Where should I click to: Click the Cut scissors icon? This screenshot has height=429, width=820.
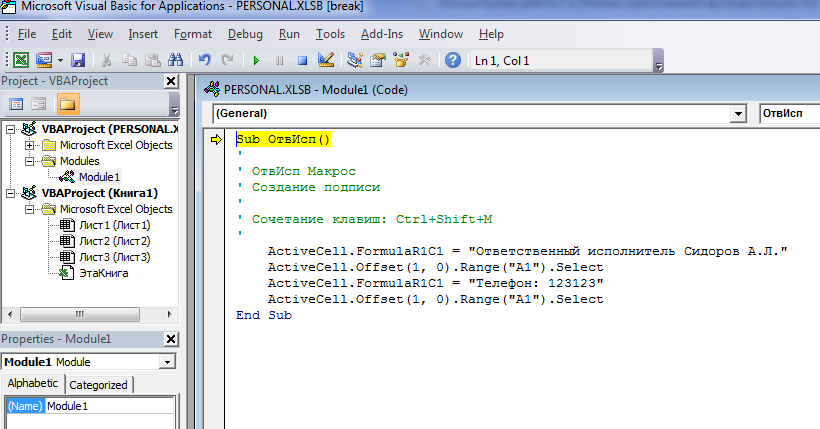tap(106, 60)
